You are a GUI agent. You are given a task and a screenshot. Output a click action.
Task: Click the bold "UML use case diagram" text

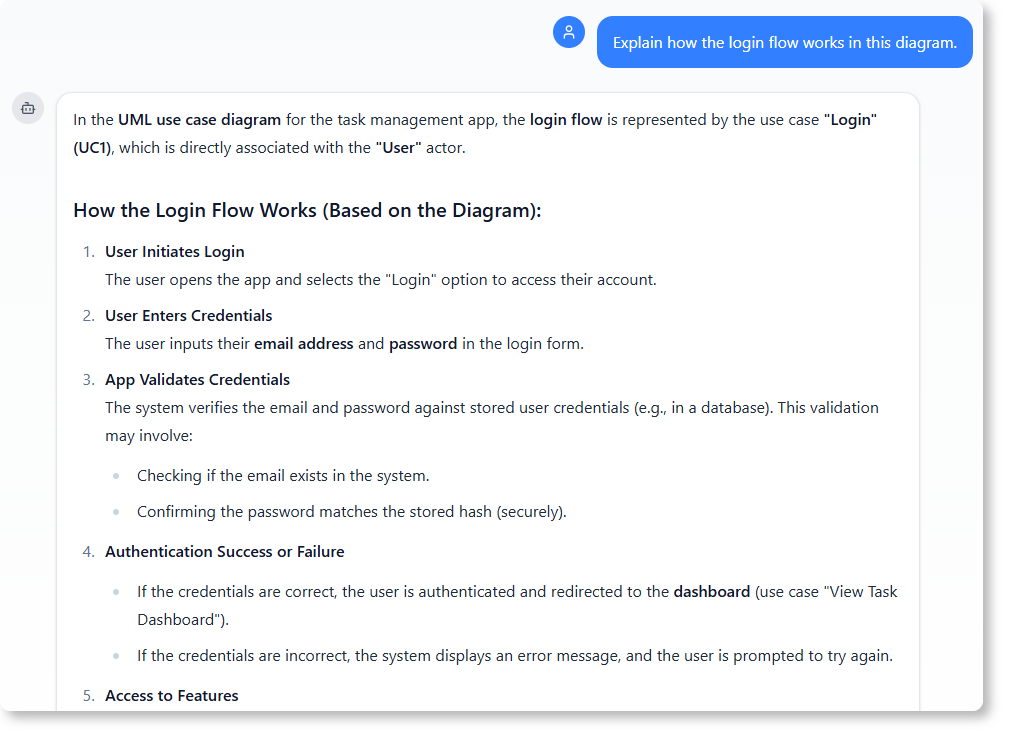tap(199, 120)
